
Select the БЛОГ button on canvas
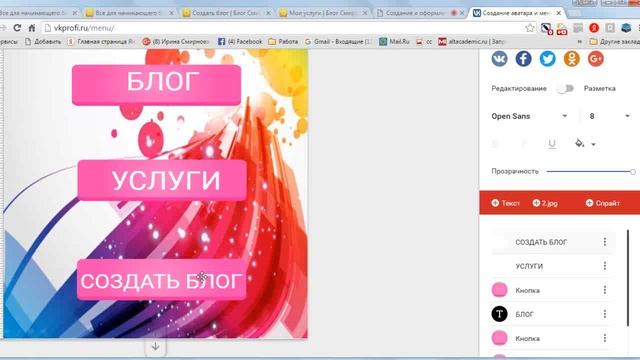[156, 85]
